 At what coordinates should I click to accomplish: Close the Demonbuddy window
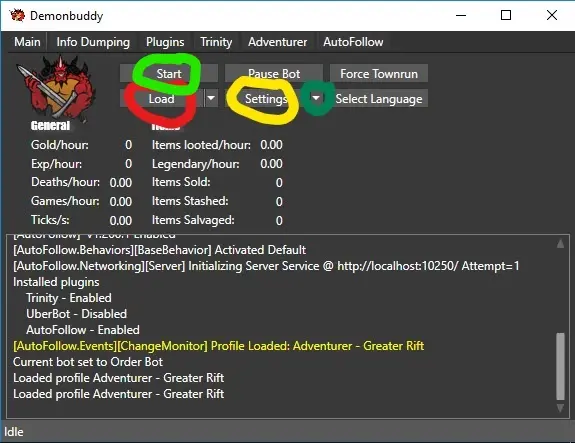coord(552,15)
